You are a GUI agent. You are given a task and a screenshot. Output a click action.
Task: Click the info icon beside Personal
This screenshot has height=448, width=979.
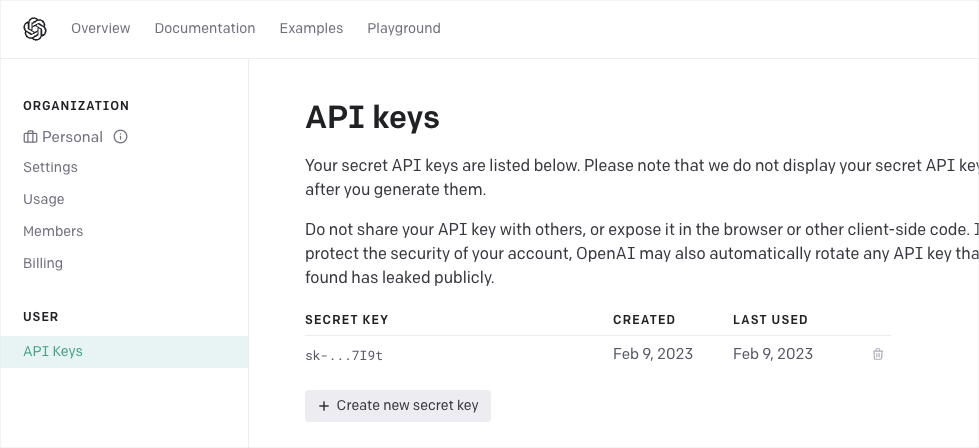tap(121, 137)
